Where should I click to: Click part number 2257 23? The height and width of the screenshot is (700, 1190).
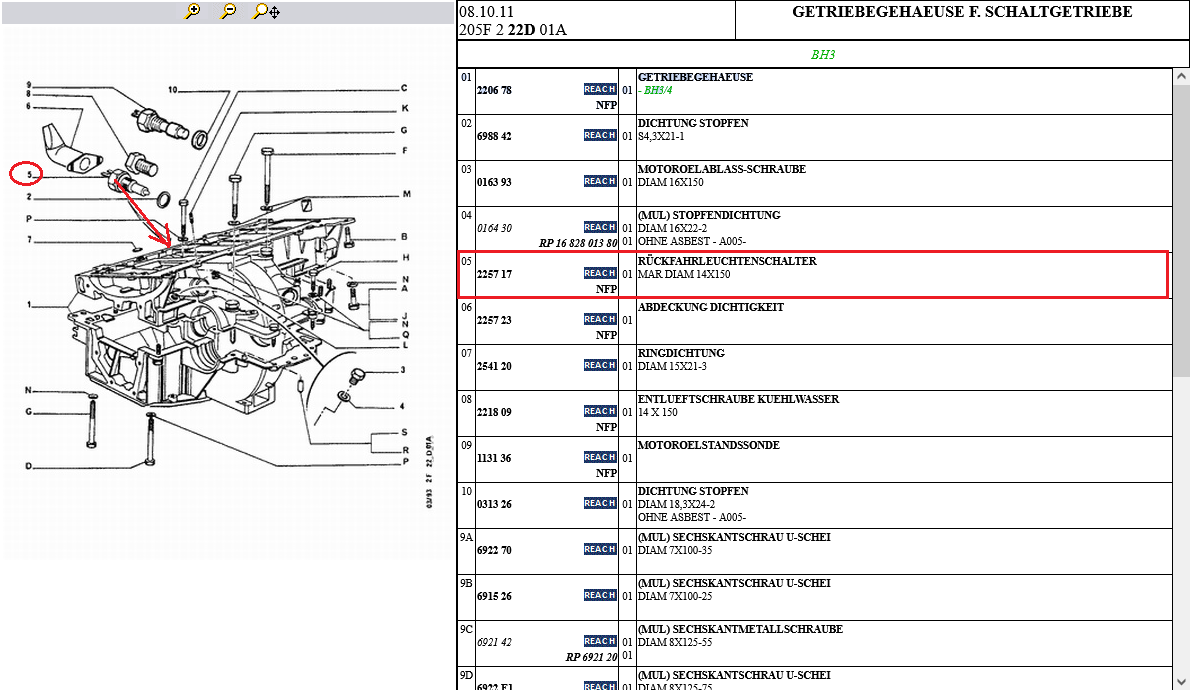[x=494, y=320]
